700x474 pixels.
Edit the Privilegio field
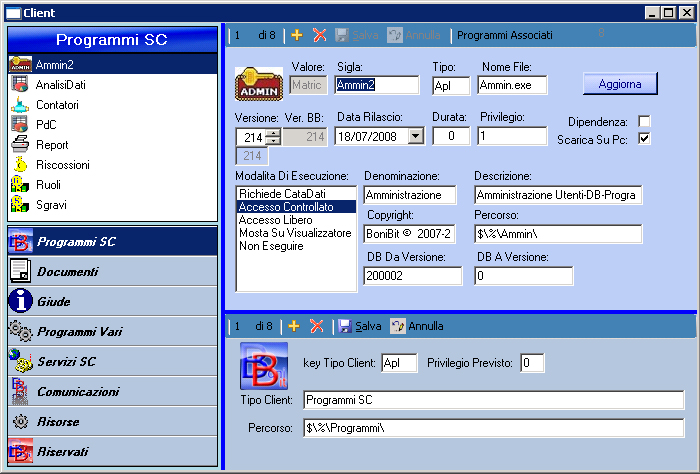click(x=512, y=136)
